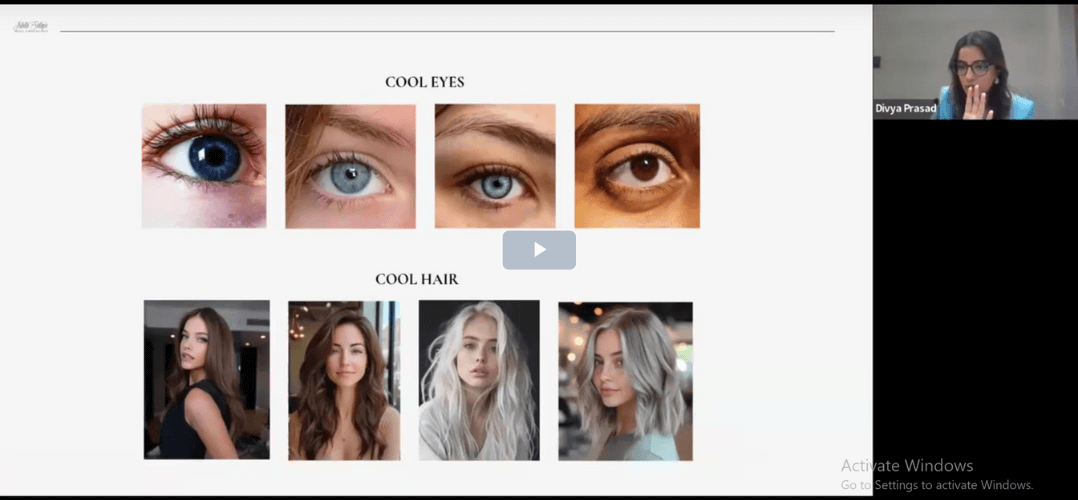Select the light blue eye with reddish eyebrow
This screenshot has height=500, width=1078.
tap(350, 166)
